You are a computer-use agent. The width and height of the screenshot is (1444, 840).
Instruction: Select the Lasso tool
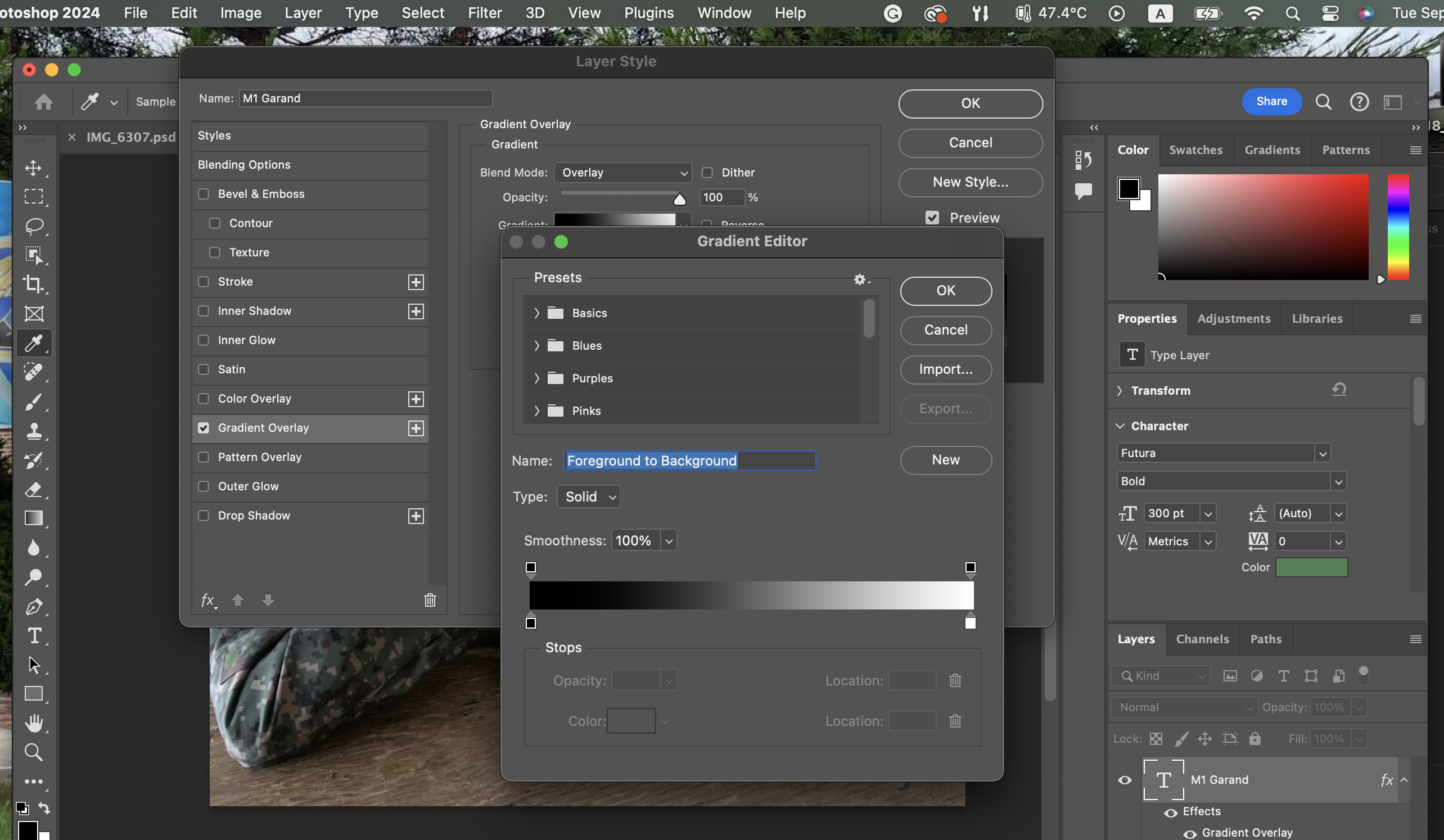(x=33, y=225)
